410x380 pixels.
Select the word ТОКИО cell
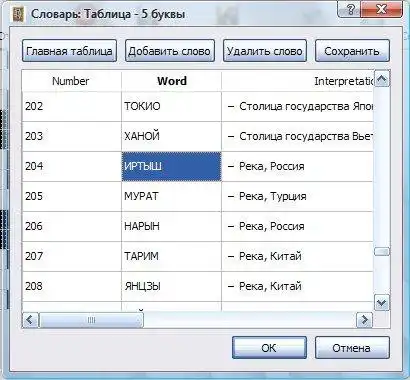pyautogui.click(x=171, y=106)
